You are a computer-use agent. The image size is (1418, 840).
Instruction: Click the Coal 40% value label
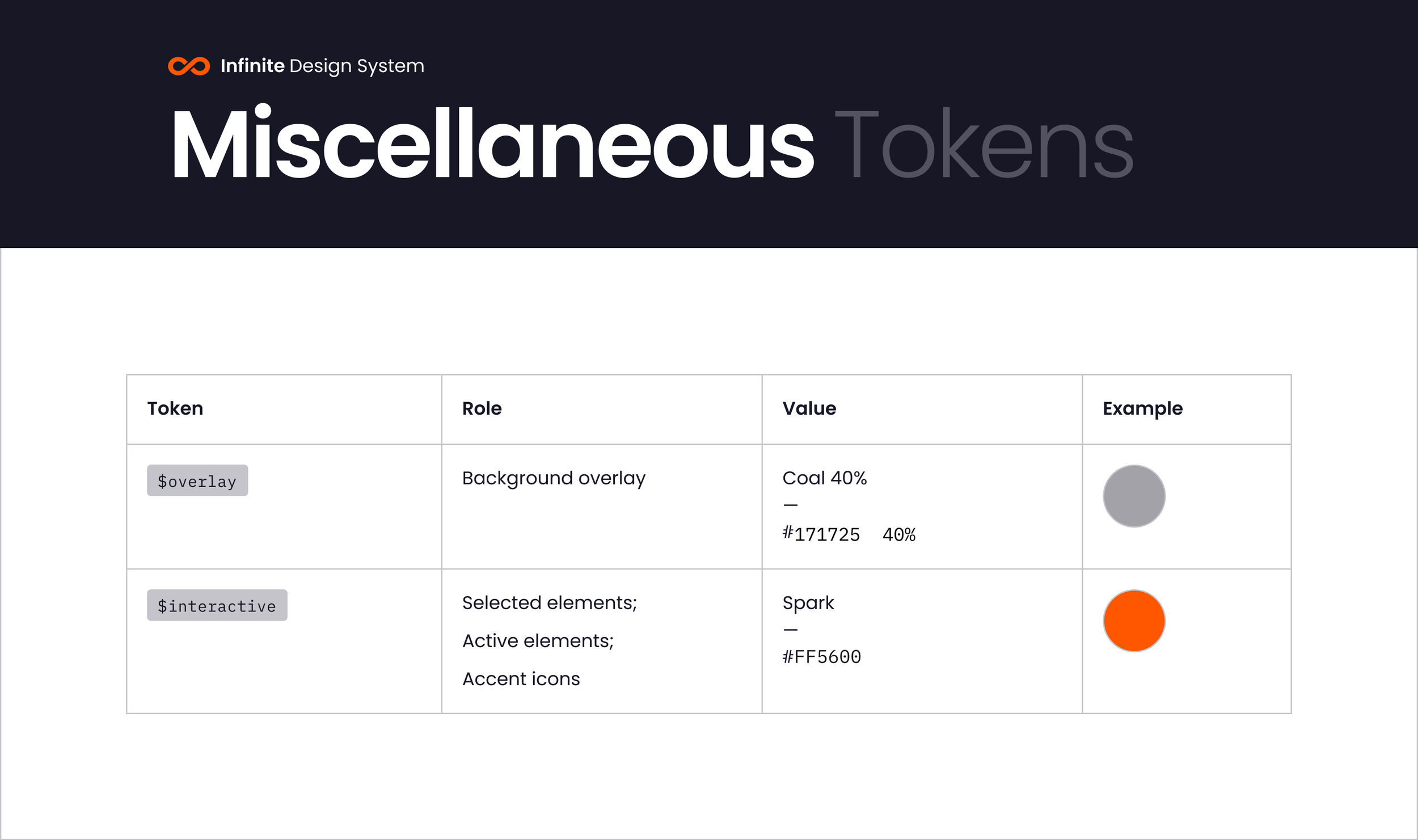(x=824, y=478)
